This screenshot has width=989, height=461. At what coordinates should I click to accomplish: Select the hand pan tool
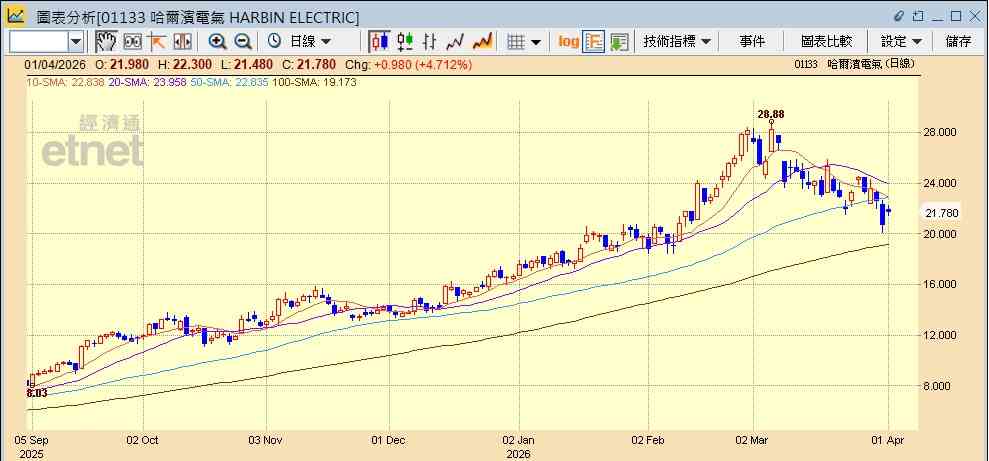106,42
